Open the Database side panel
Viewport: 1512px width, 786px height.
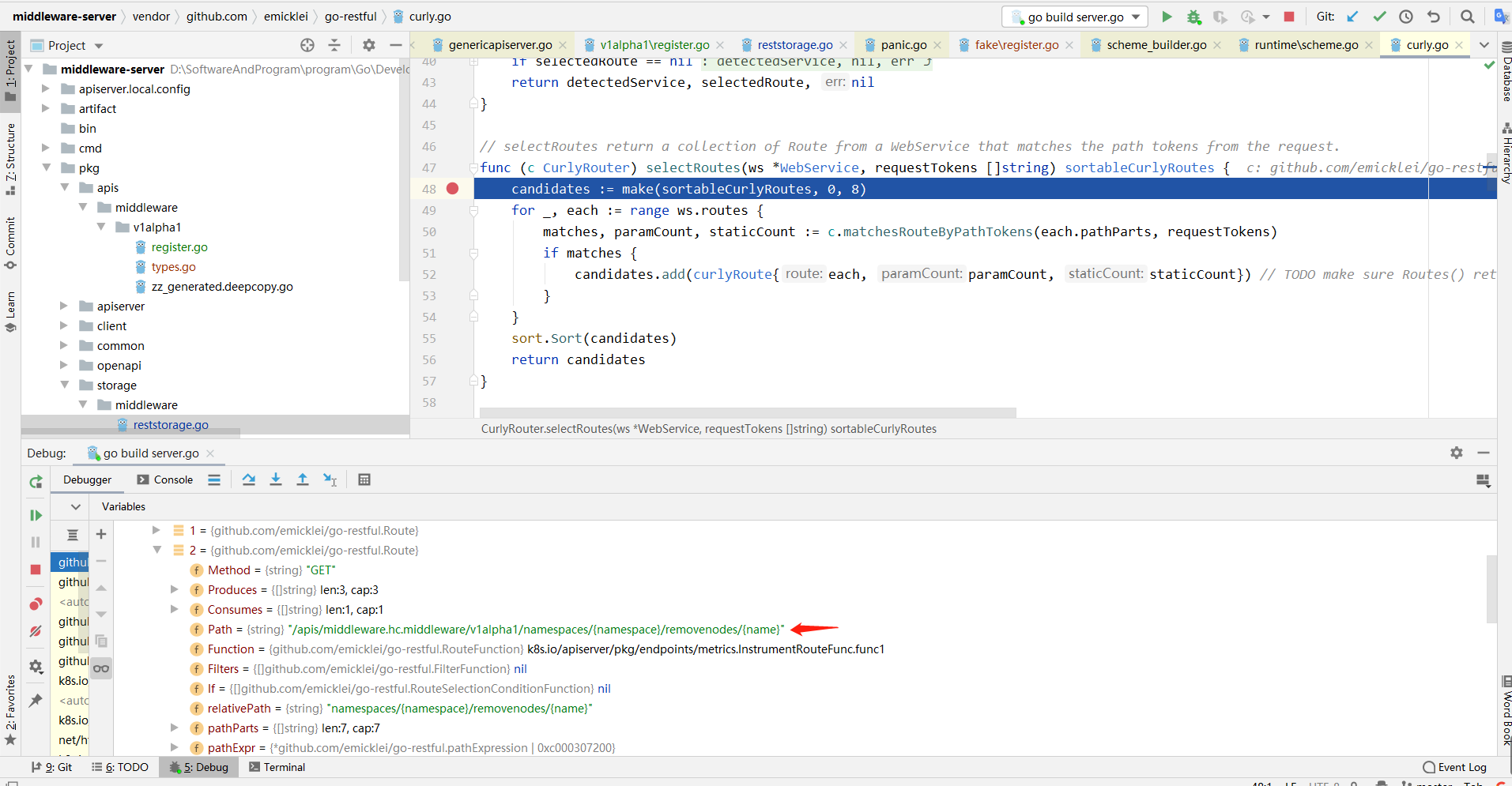1506,73
